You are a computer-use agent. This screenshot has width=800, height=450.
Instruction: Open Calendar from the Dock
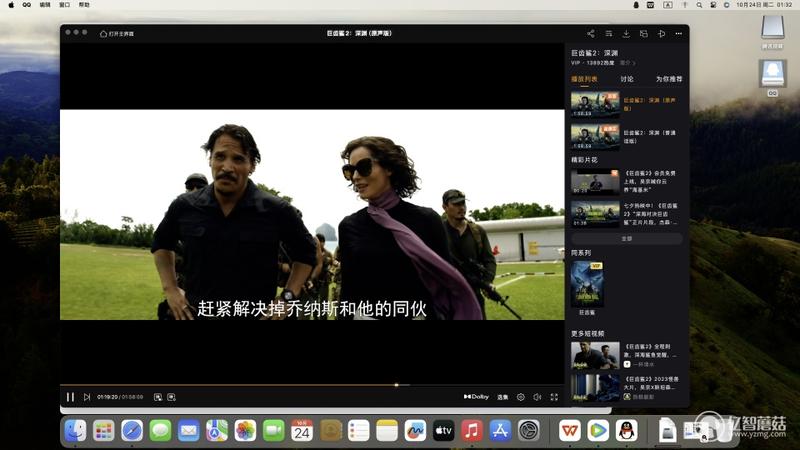coord(302,431)
